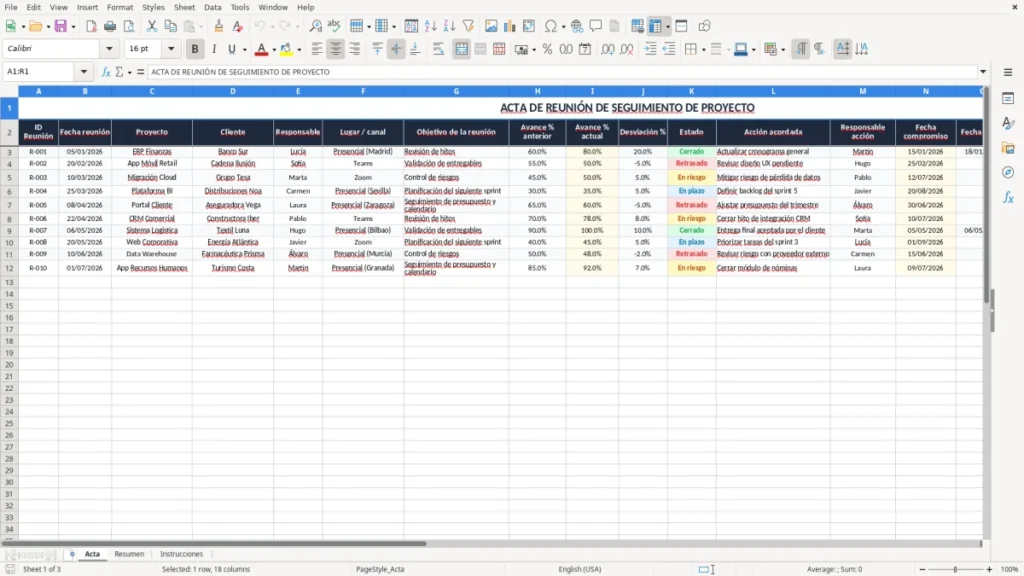
Task: Toggle Bold formatting
Action: pyautogui.click(x=195, y=49)
